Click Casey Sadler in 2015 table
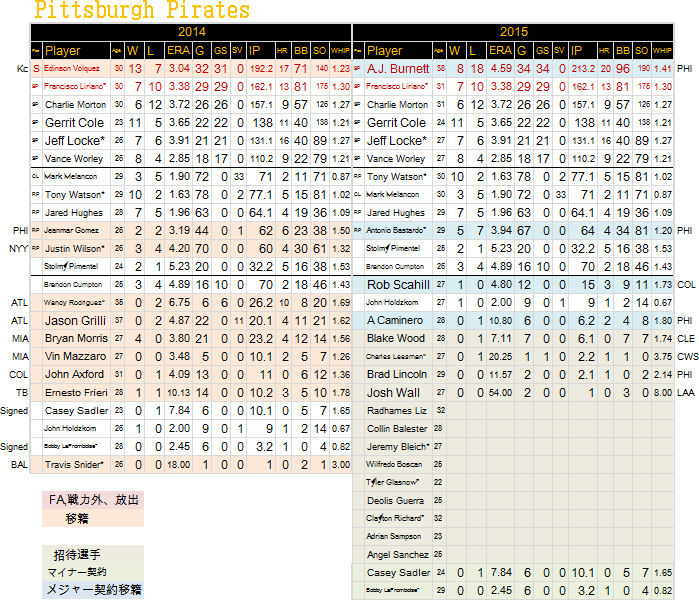 tap(398, 572)
